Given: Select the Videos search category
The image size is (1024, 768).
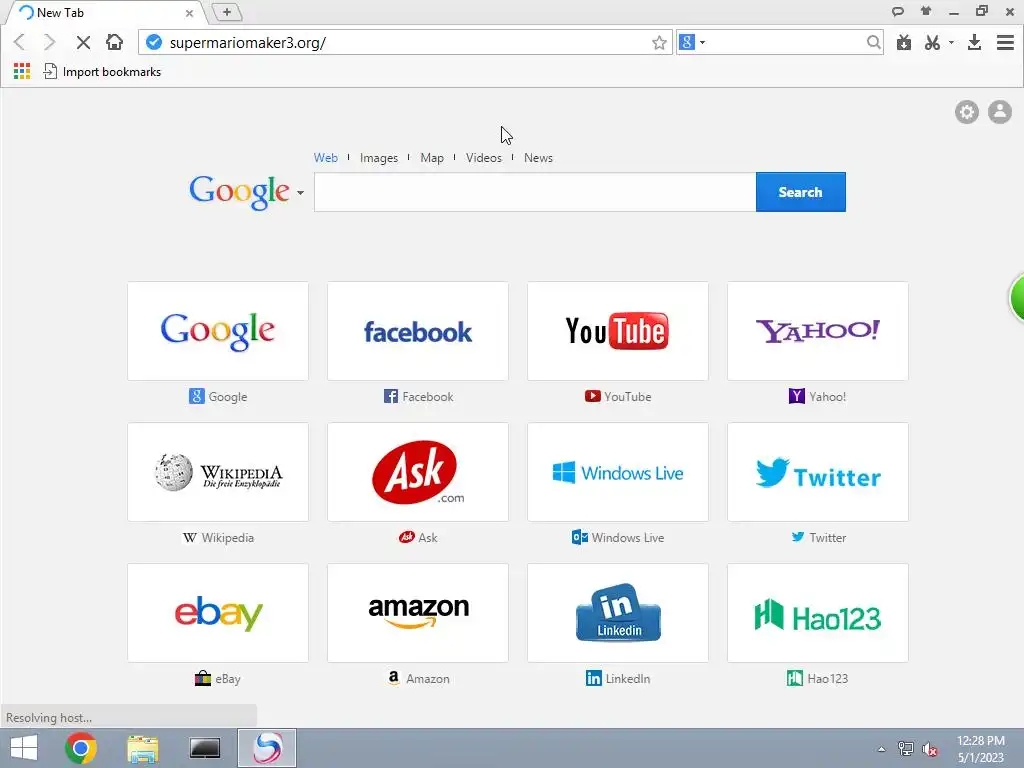Looking at the screenshot, I should (484, 157).
